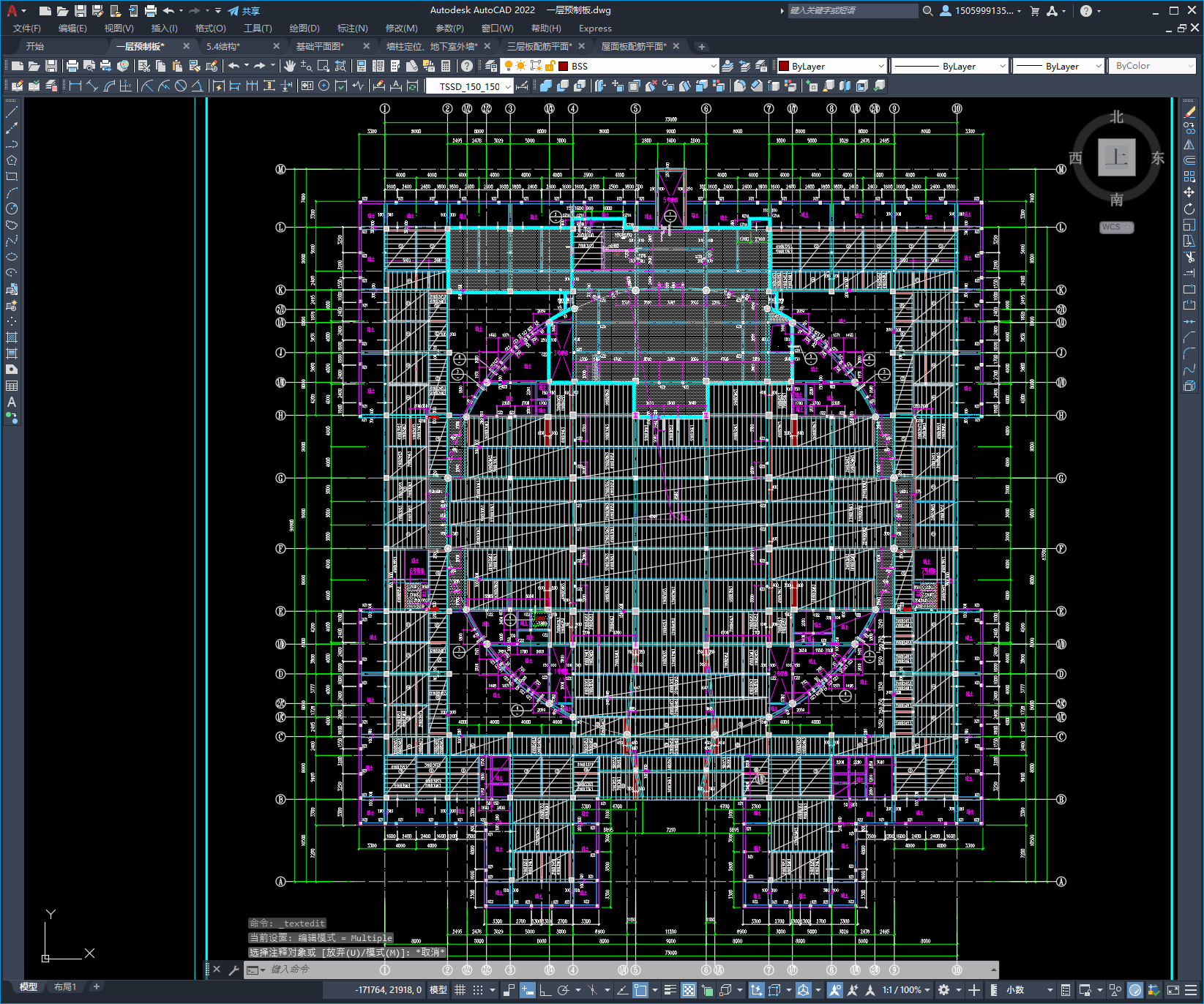Click the Move tool in modify toolbar
1204x1004 pixels.
click(x=1189, y=192)
